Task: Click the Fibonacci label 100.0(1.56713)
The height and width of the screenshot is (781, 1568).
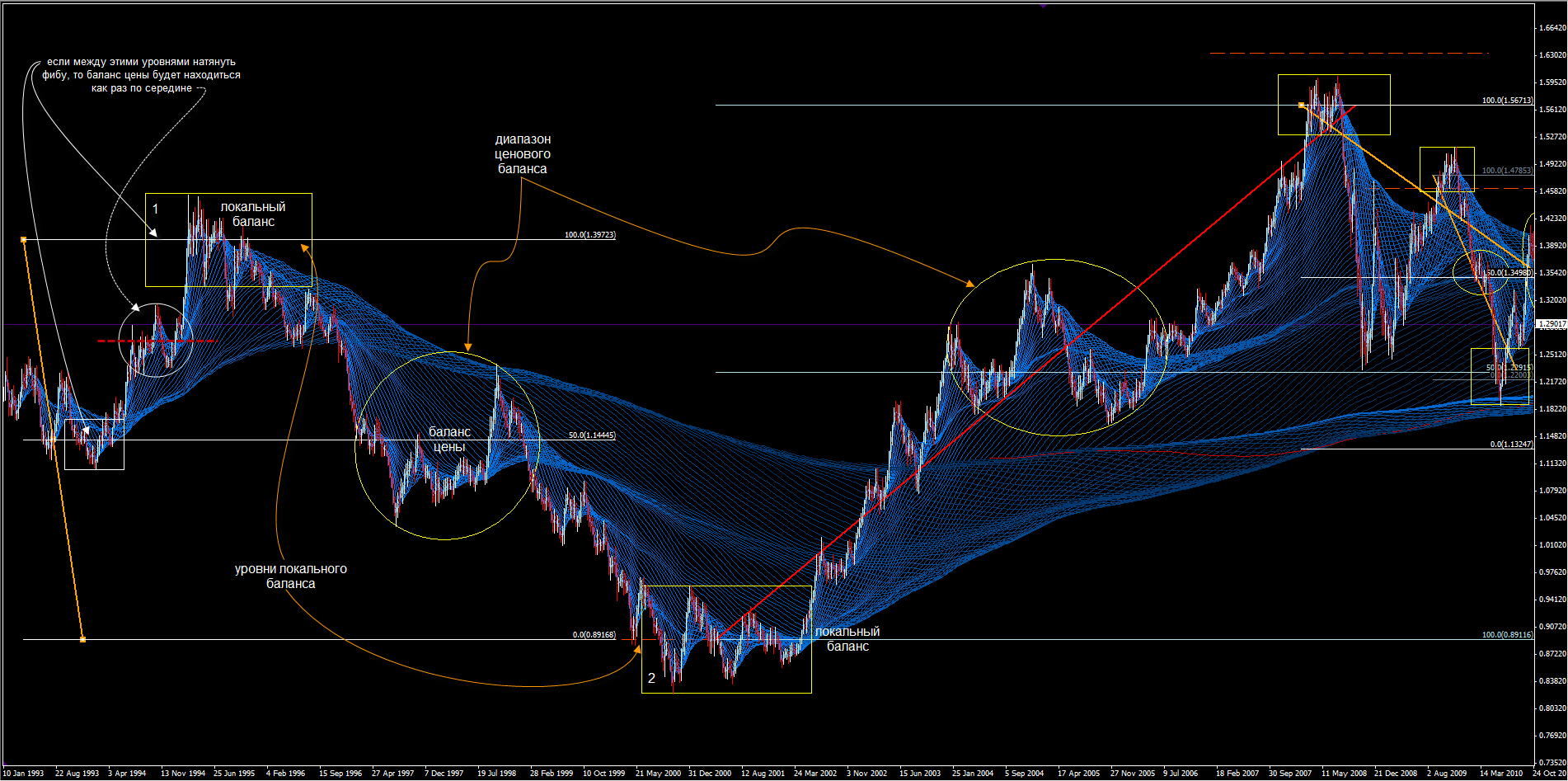Action: tap(1507, 101)
